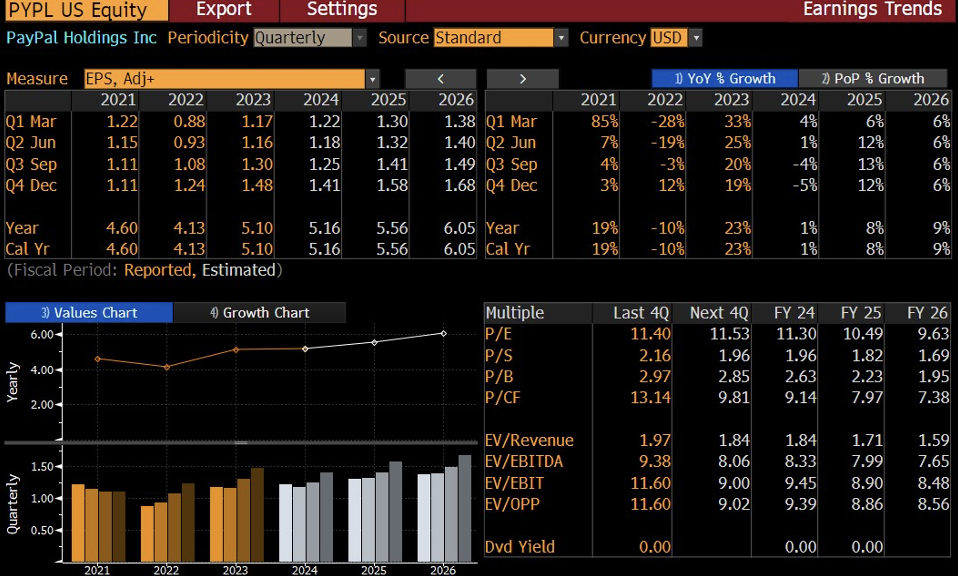Select the EV/Revenue row label
Image resolution: width=958 pixels, height=576 pixels.
(x=529, y=440)
